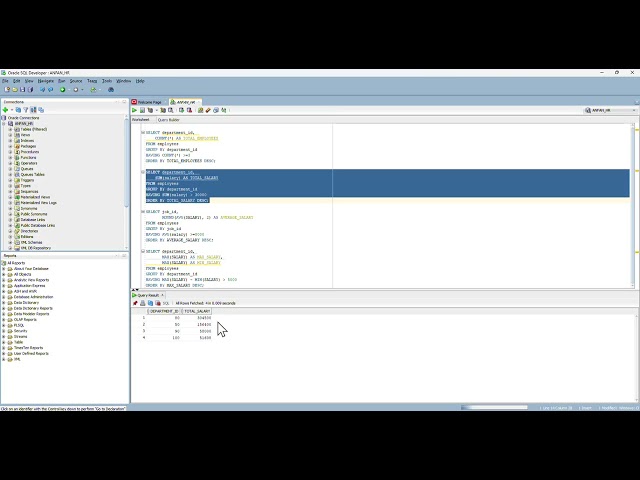640x480 pixels.
Task: Click the New file toolbar icon
Action: pos(7,89)
